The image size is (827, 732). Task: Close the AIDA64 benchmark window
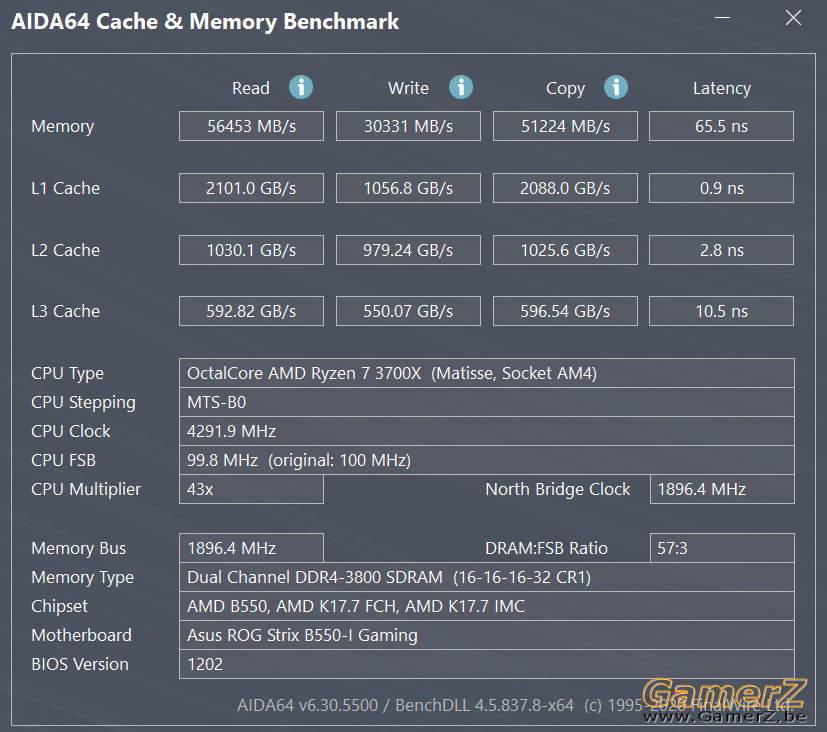pos(793,18)
